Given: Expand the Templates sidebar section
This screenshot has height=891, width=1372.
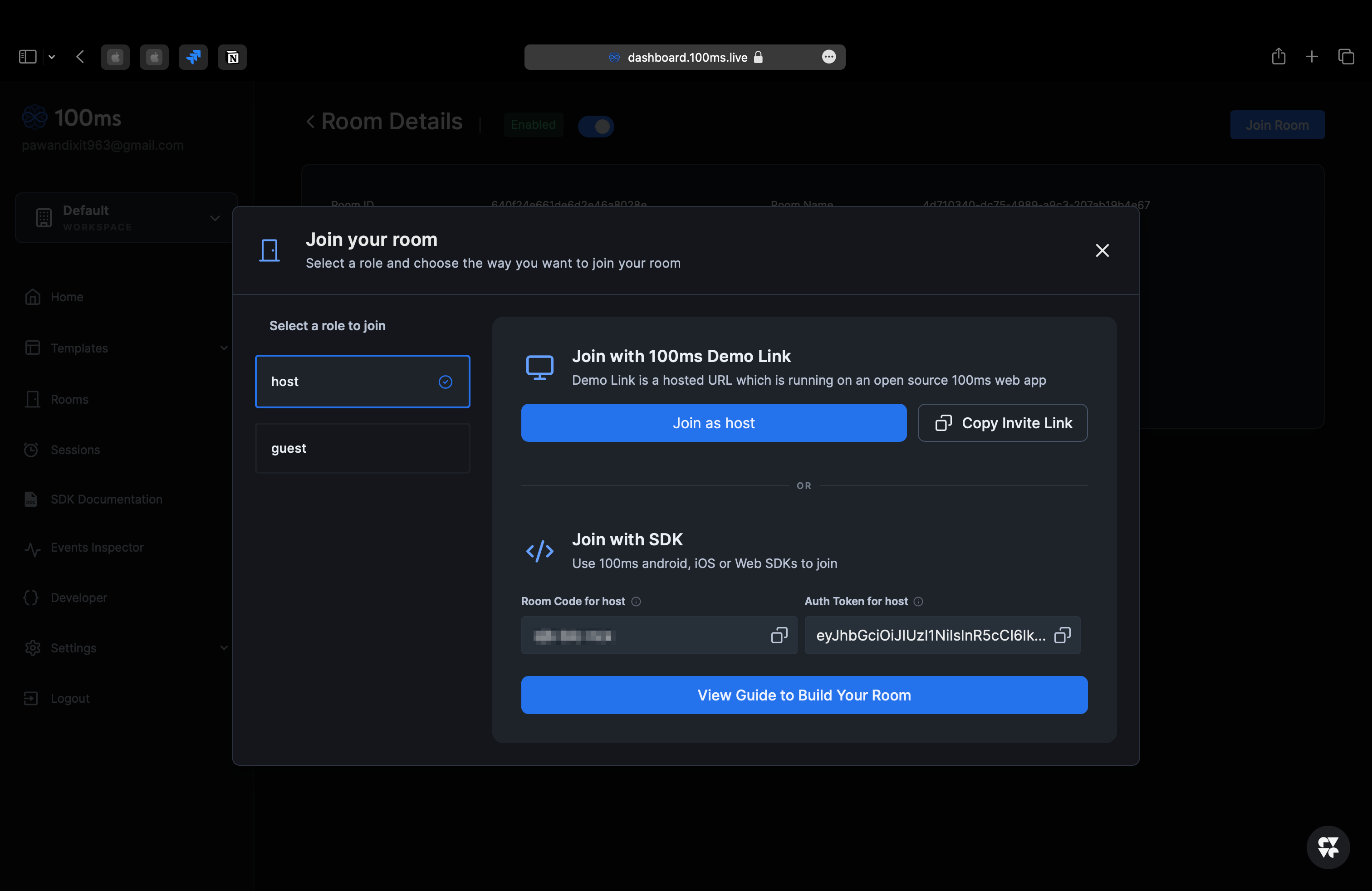Looking at the screenshot, I should pyautogui.click(x=224, y=348).
